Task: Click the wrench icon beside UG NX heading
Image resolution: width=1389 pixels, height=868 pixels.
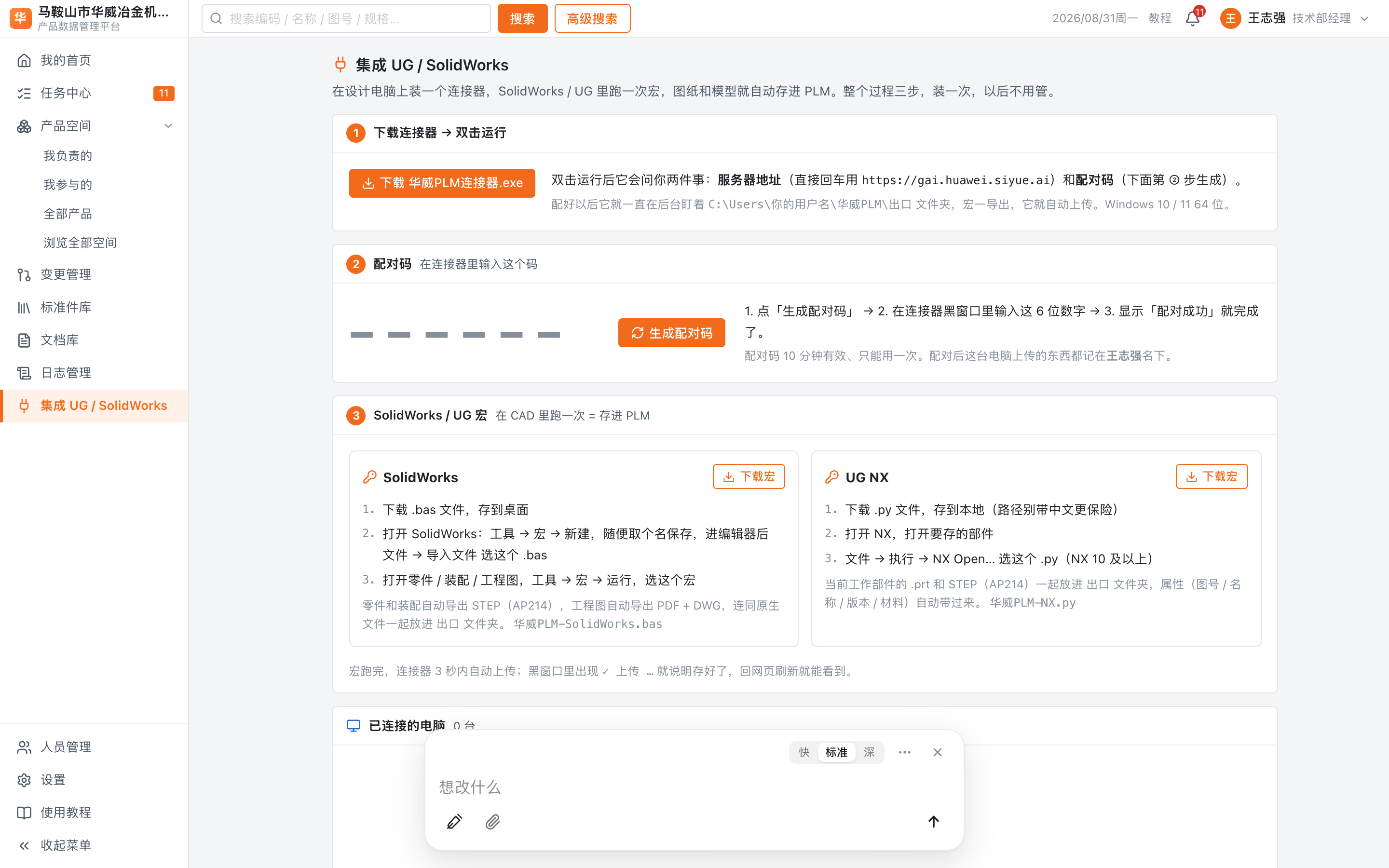Action: tap(831, 477)
